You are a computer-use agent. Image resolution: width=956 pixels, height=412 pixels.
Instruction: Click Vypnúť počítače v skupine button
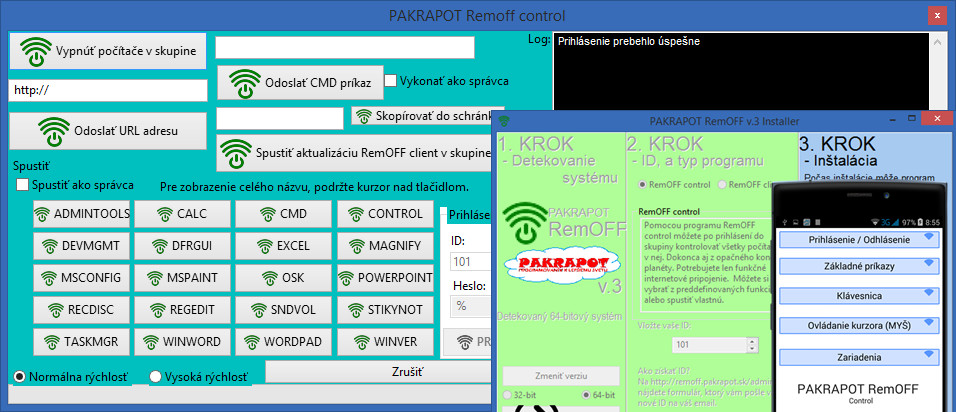point(108,51)
